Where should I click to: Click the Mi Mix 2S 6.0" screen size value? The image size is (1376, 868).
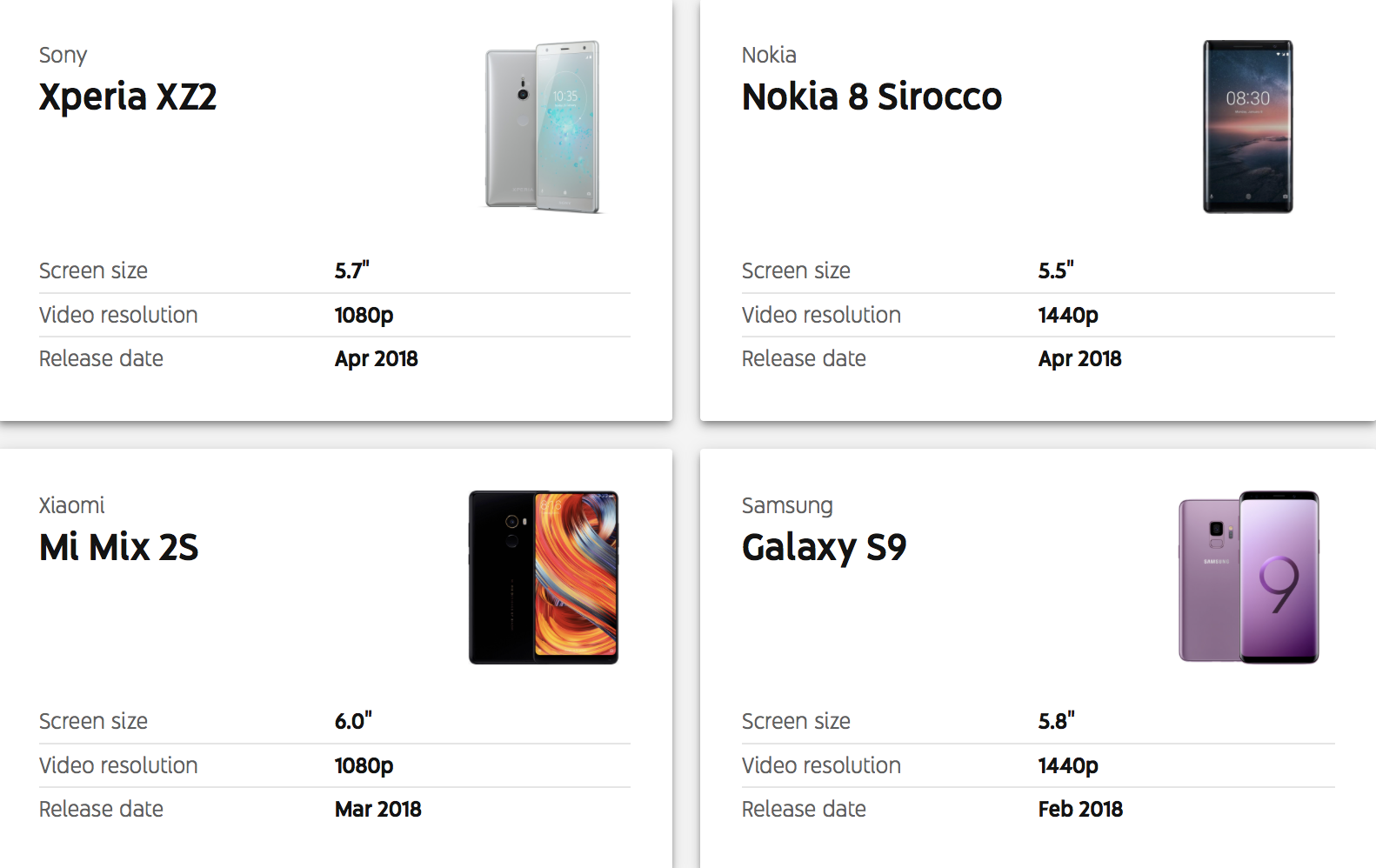[353, 721]
